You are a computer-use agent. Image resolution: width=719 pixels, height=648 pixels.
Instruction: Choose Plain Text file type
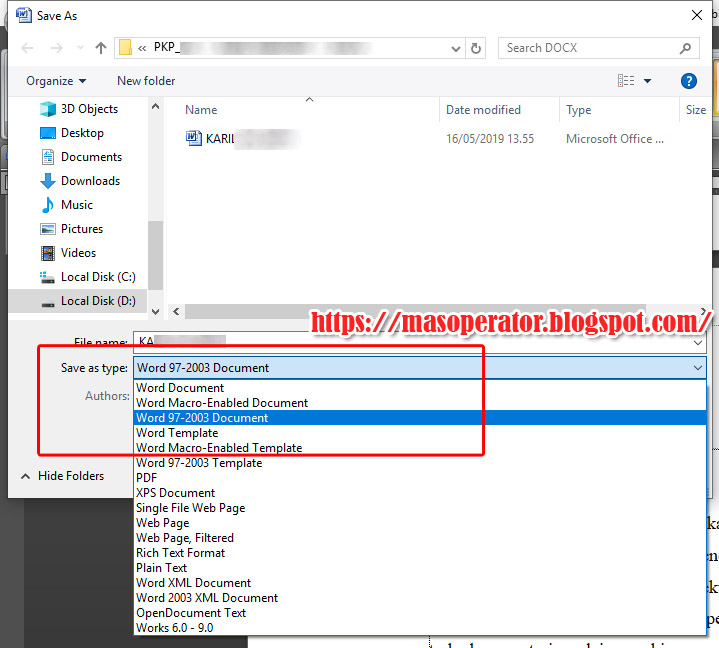420,568
